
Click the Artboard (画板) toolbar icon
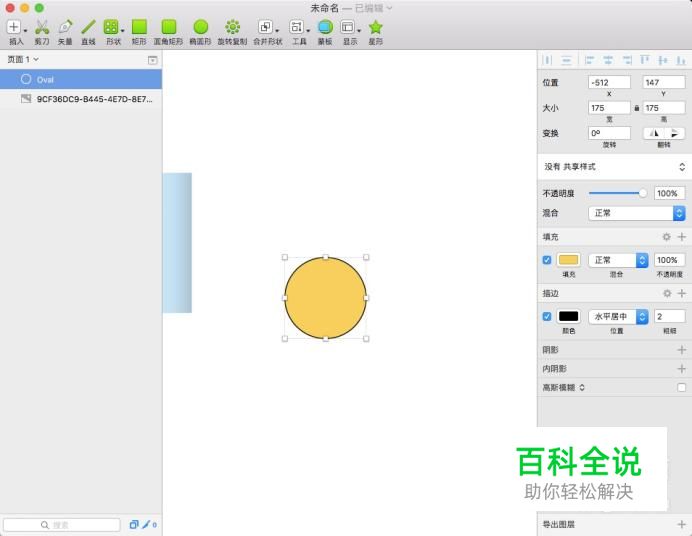click(x=325, y=29)
